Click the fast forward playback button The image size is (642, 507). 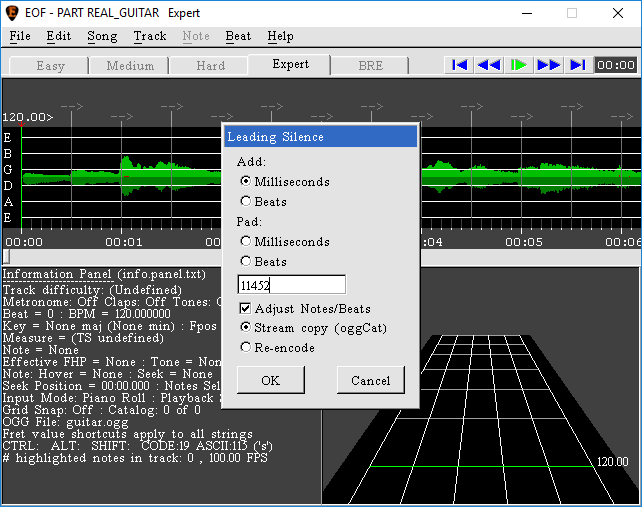(548, 65)
